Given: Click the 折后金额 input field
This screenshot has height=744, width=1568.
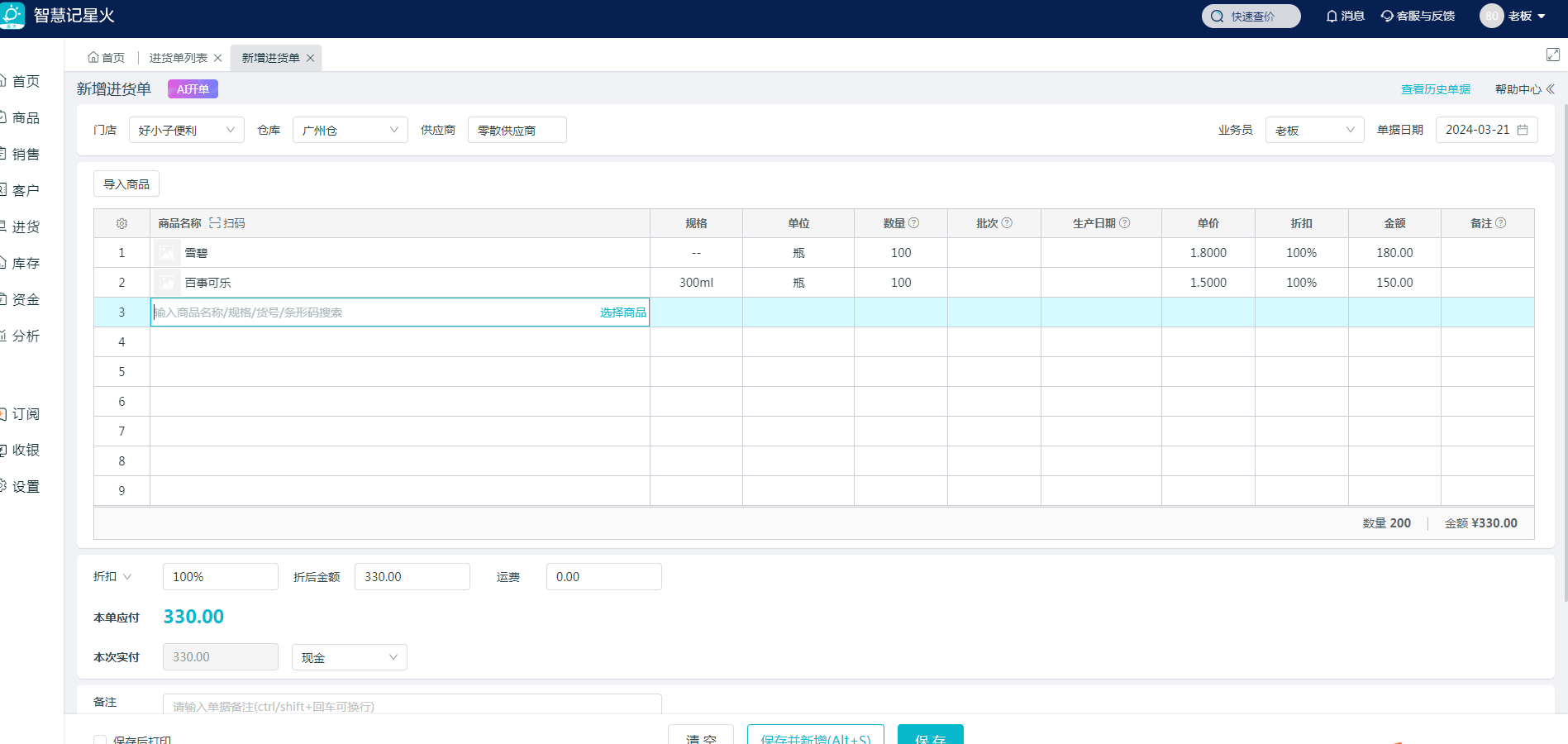Looking at the screenshot, I should (412, 576).
